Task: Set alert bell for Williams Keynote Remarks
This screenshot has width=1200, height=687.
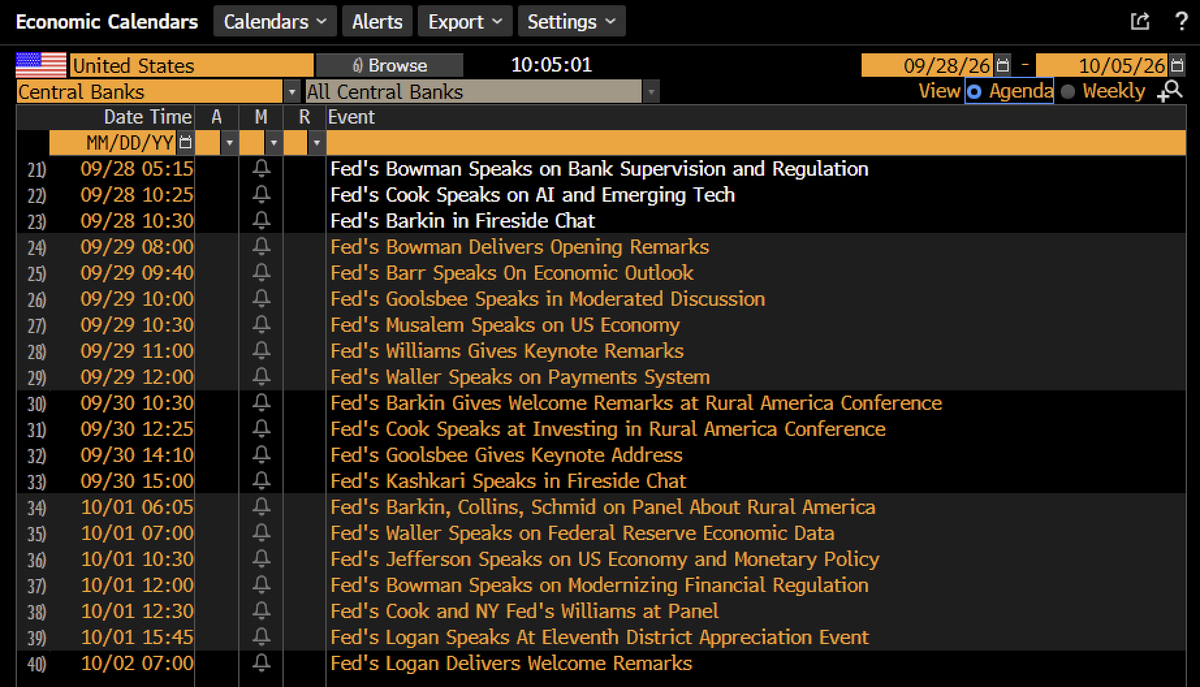Action: (x=261, y=351)
